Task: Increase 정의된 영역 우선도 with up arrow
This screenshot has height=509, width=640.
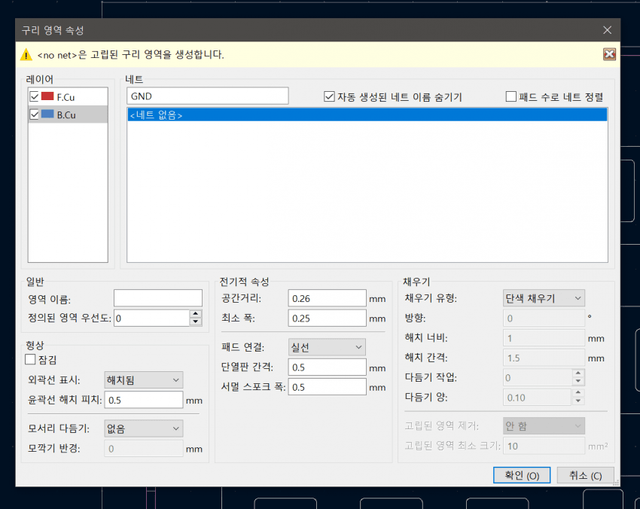Action: tap(194, 314)
